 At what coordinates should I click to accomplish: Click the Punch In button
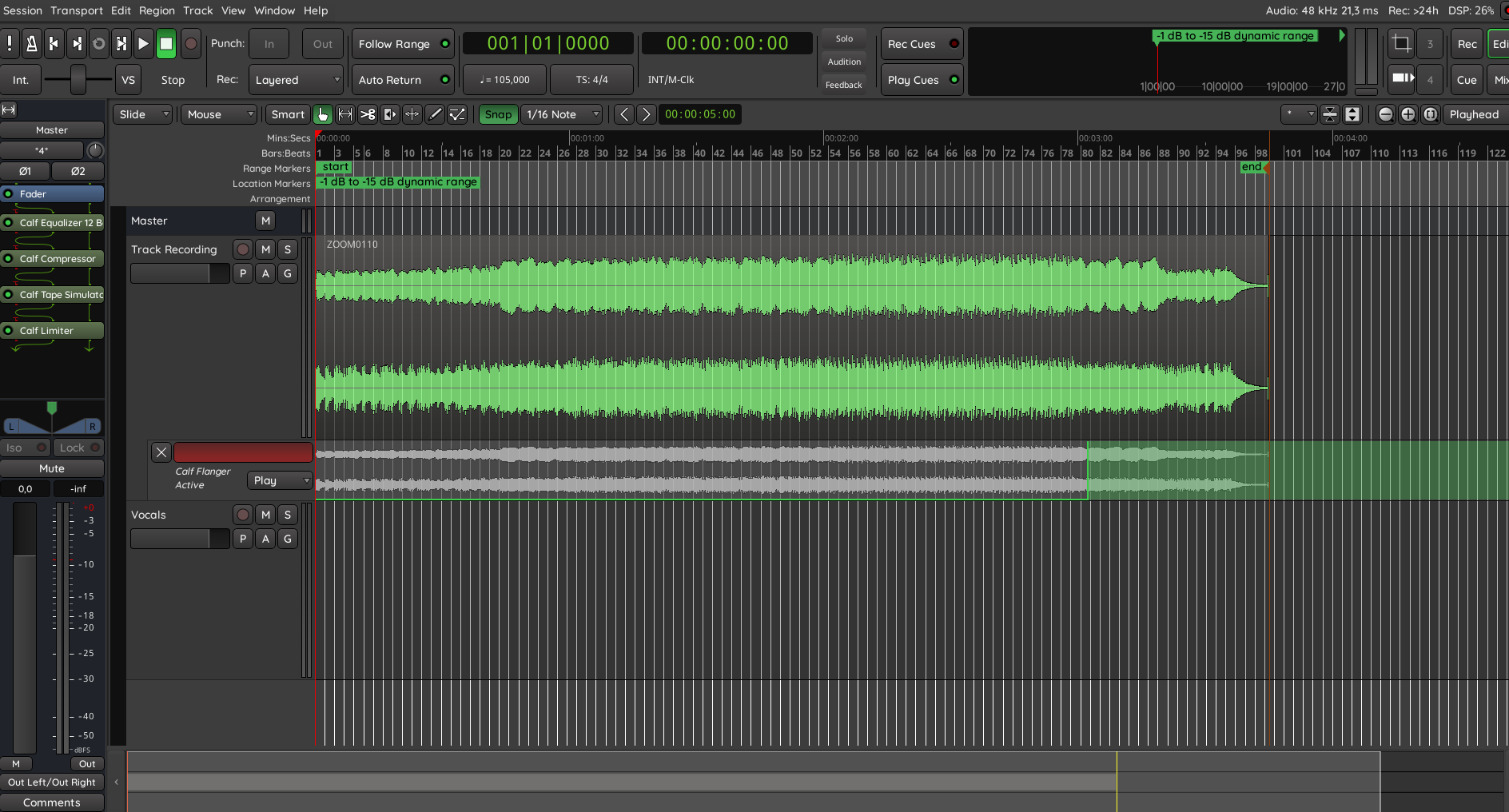coord(269,44)
